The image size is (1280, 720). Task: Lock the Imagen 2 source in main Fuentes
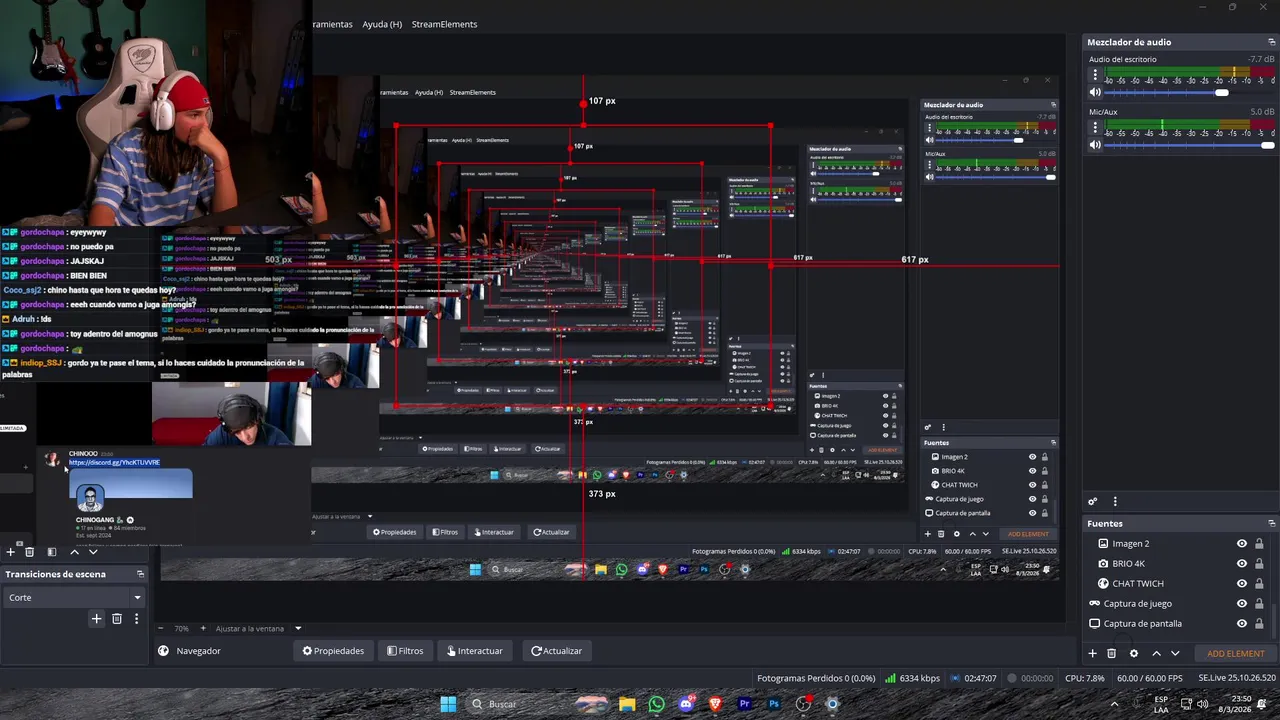click(x=1259, y=543)
